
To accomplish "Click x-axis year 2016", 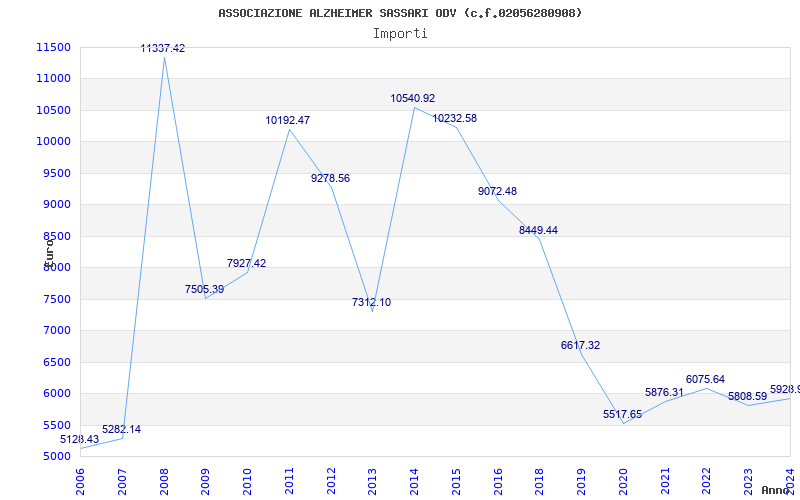I will point(498,482).
